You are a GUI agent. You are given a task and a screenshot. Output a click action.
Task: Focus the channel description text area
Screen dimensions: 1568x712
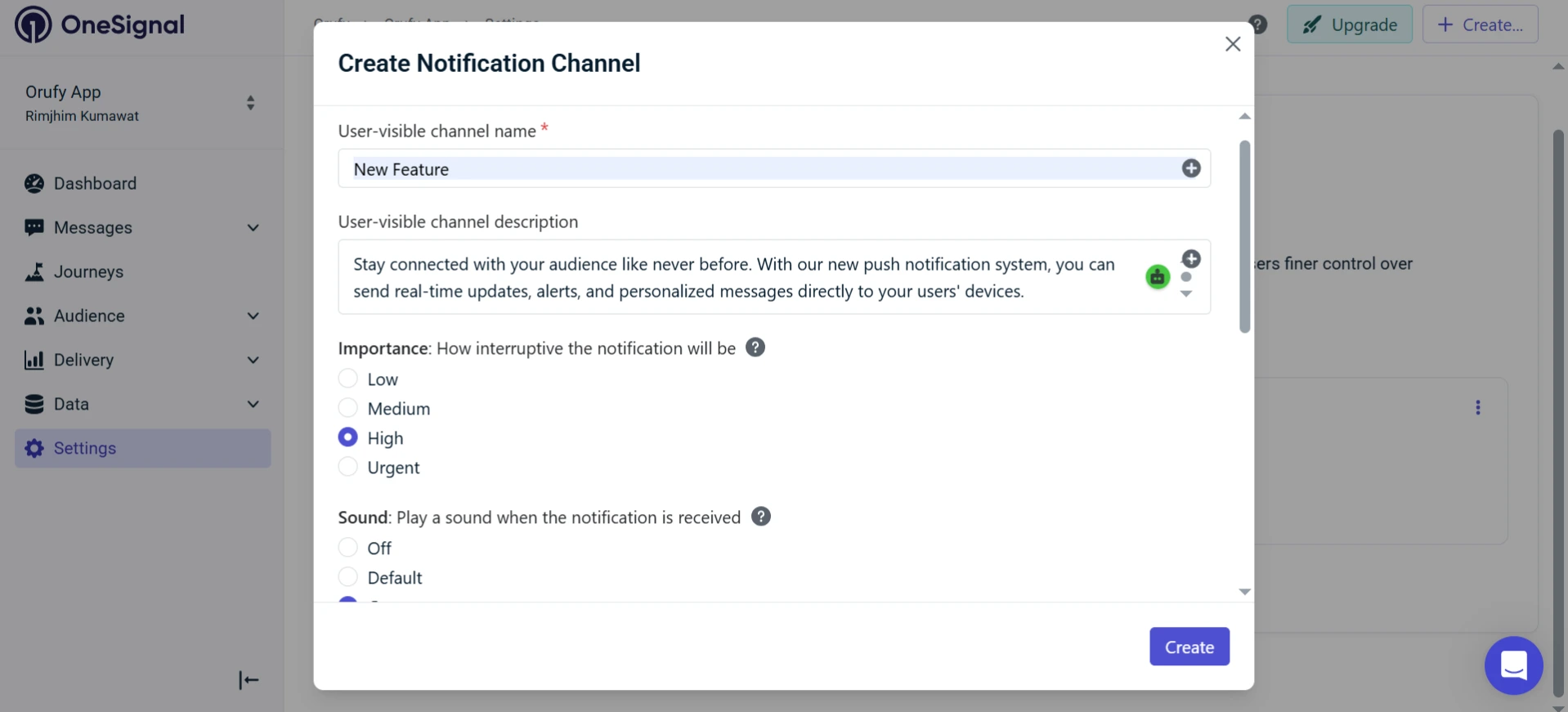click(x=774, y=277)
